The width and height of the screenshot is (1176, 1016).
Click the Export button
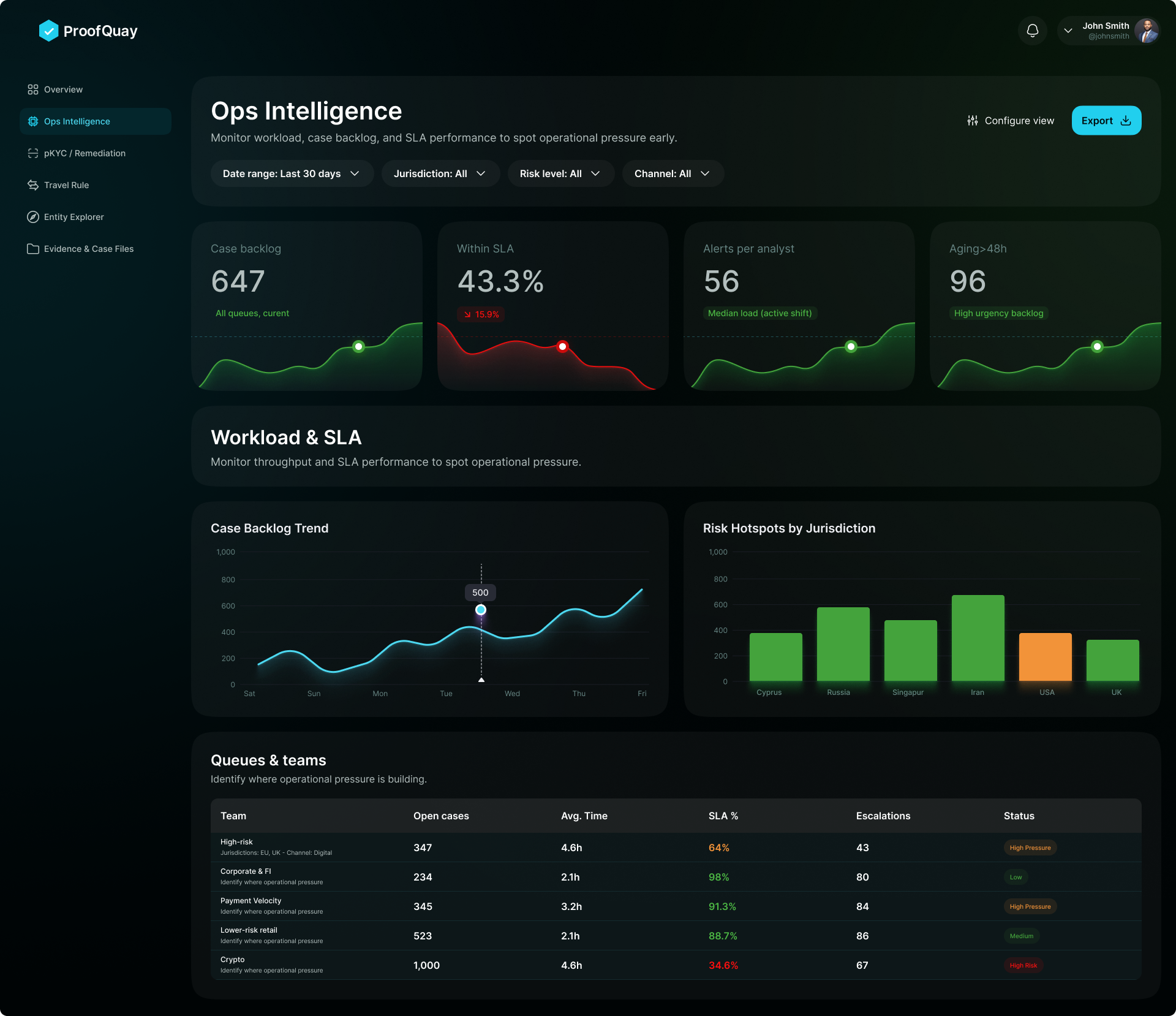[x=1106, y=121]
